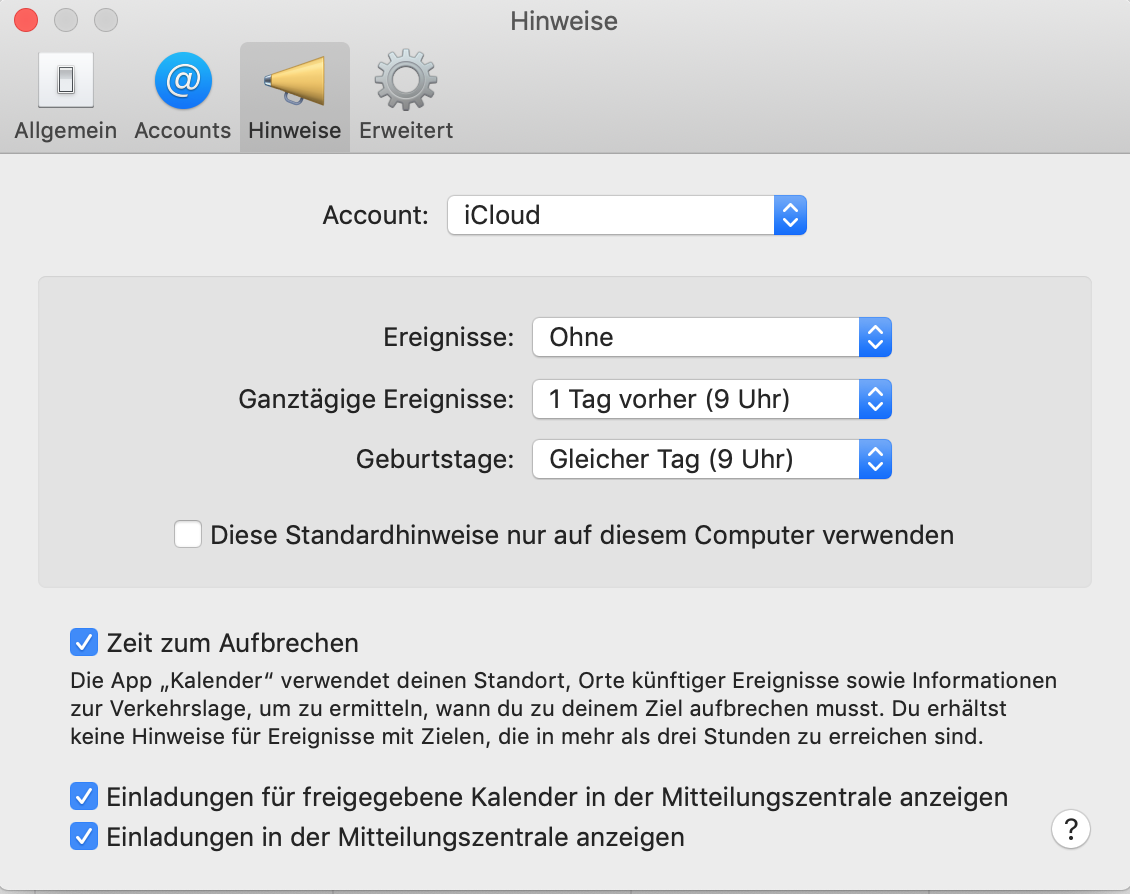Click the Accounts tab label
Image resolution: width=1130 pixels, height=894 pixels.
[x=183, y=131]
